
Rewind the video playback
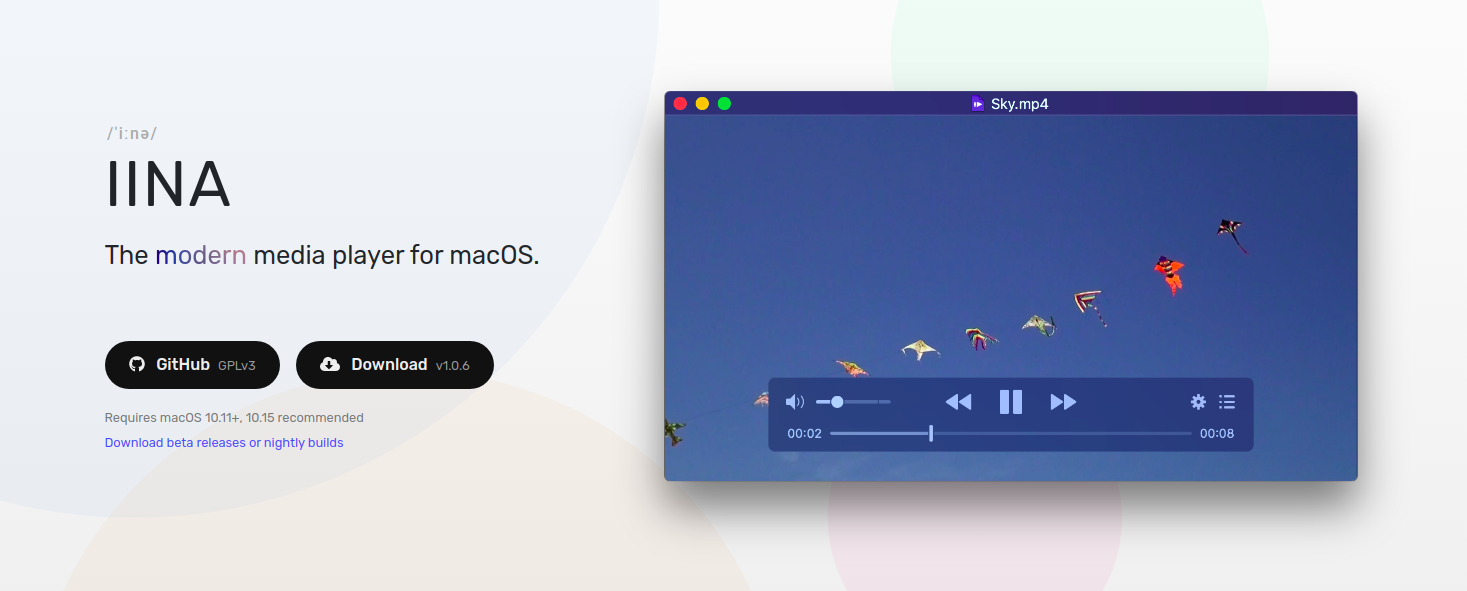point(958,401)
